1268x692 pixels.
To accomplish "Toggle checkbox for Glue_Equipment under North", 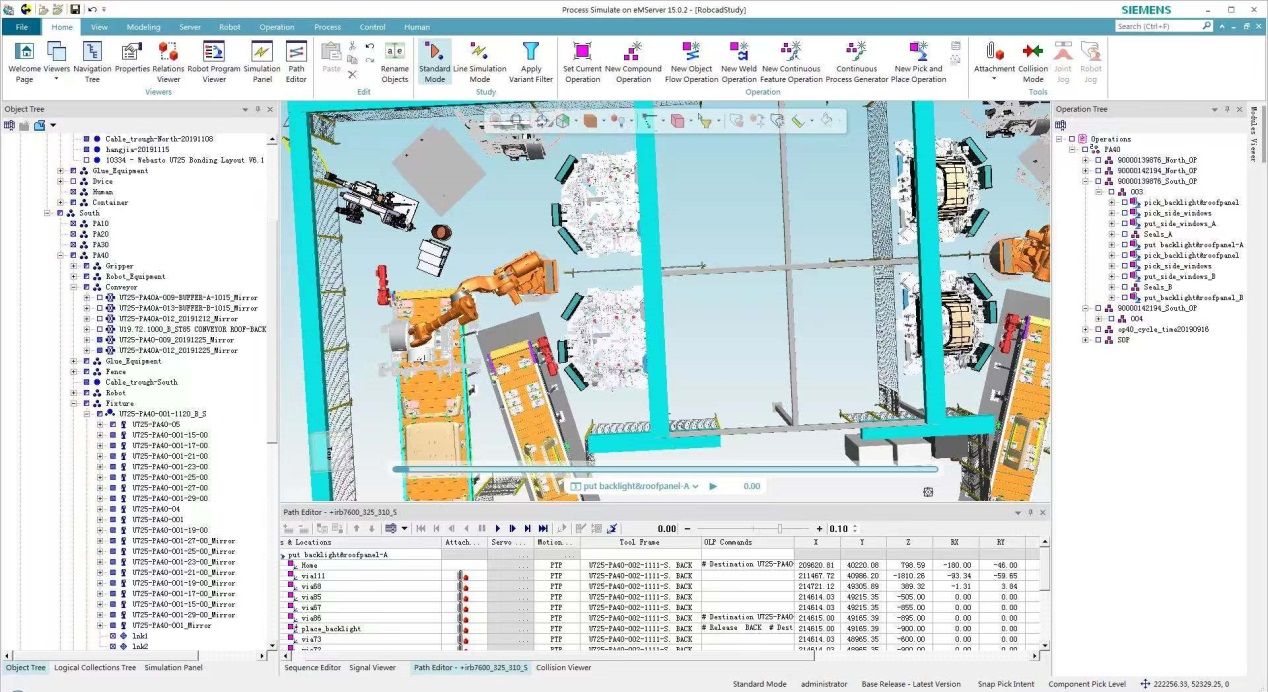I will pyautogui.click(x=72, y=171).
